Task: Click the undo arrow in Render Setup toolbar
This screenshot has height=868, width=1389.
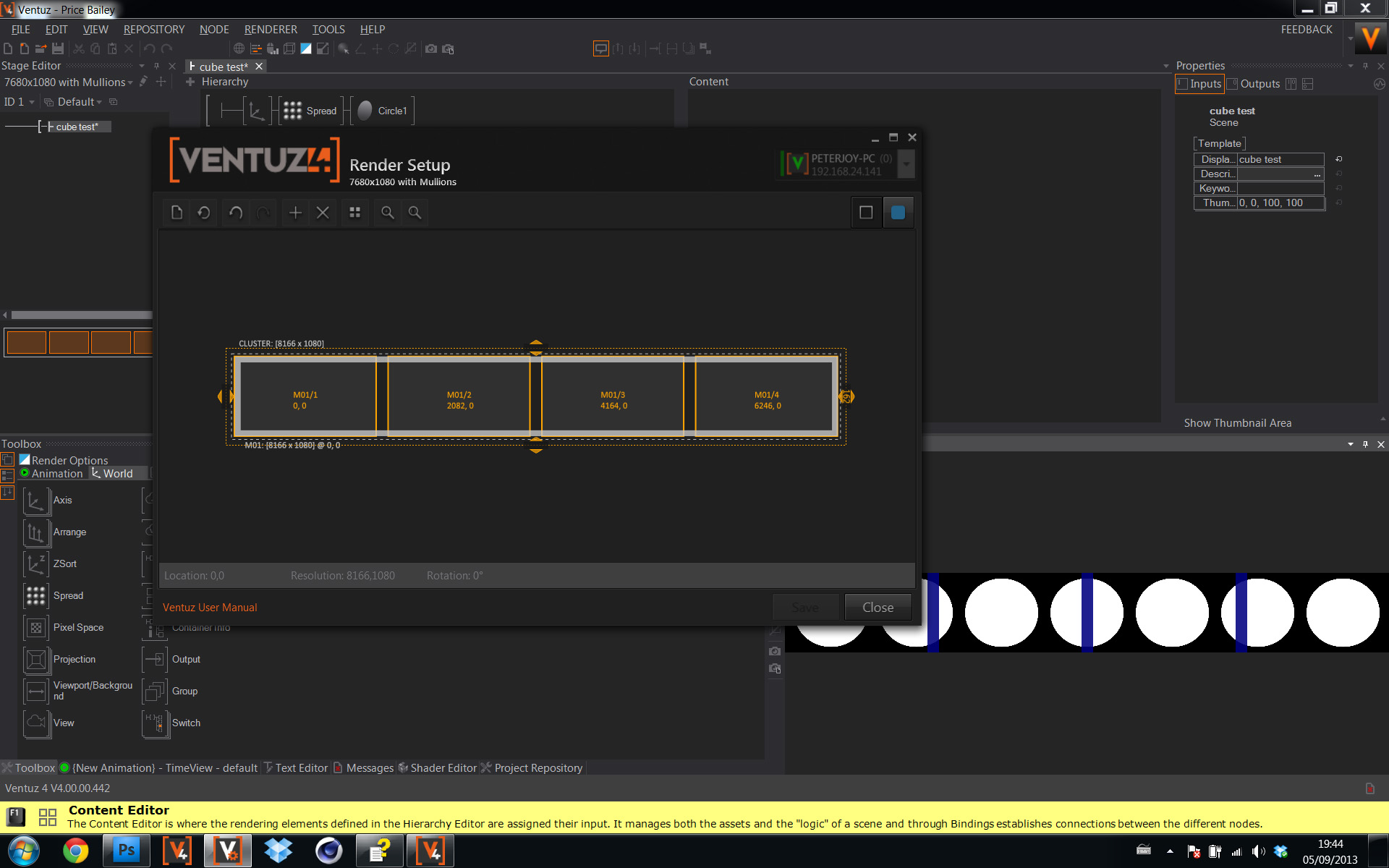Action: [x=236, y=213]
